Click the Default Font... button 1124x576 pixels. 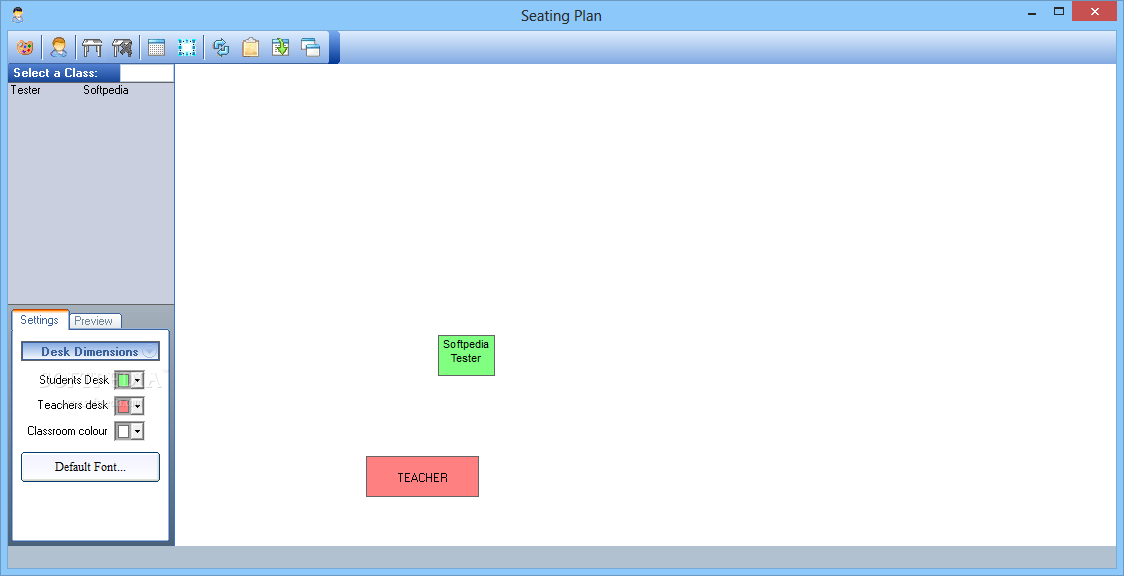pos(90,467)
